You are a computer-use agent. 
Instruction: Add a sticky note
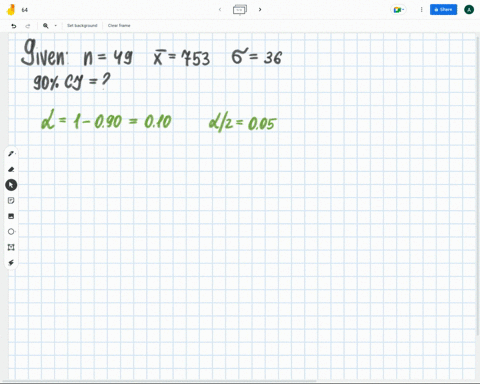11,200
